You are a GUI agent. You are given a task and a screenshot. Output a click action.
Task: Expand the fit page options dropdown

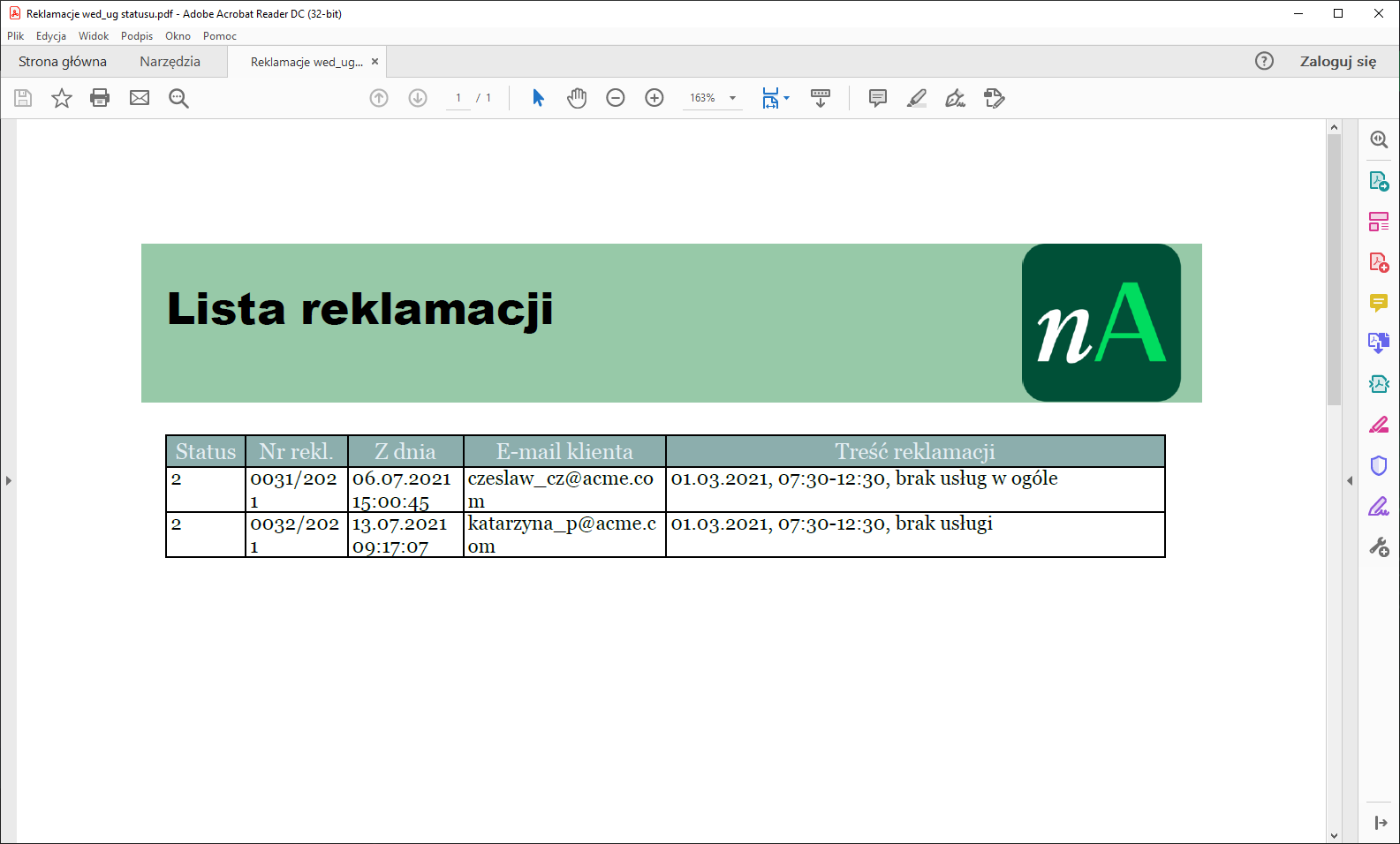(x=786, y=98)
